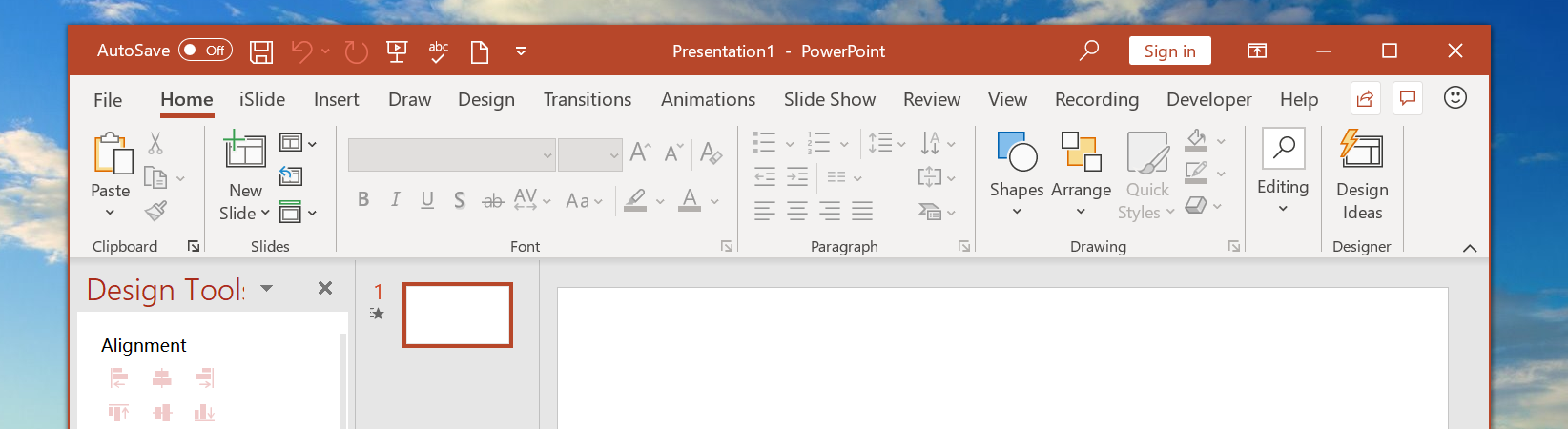Click the Bullets list icon

tap(764, 144)
